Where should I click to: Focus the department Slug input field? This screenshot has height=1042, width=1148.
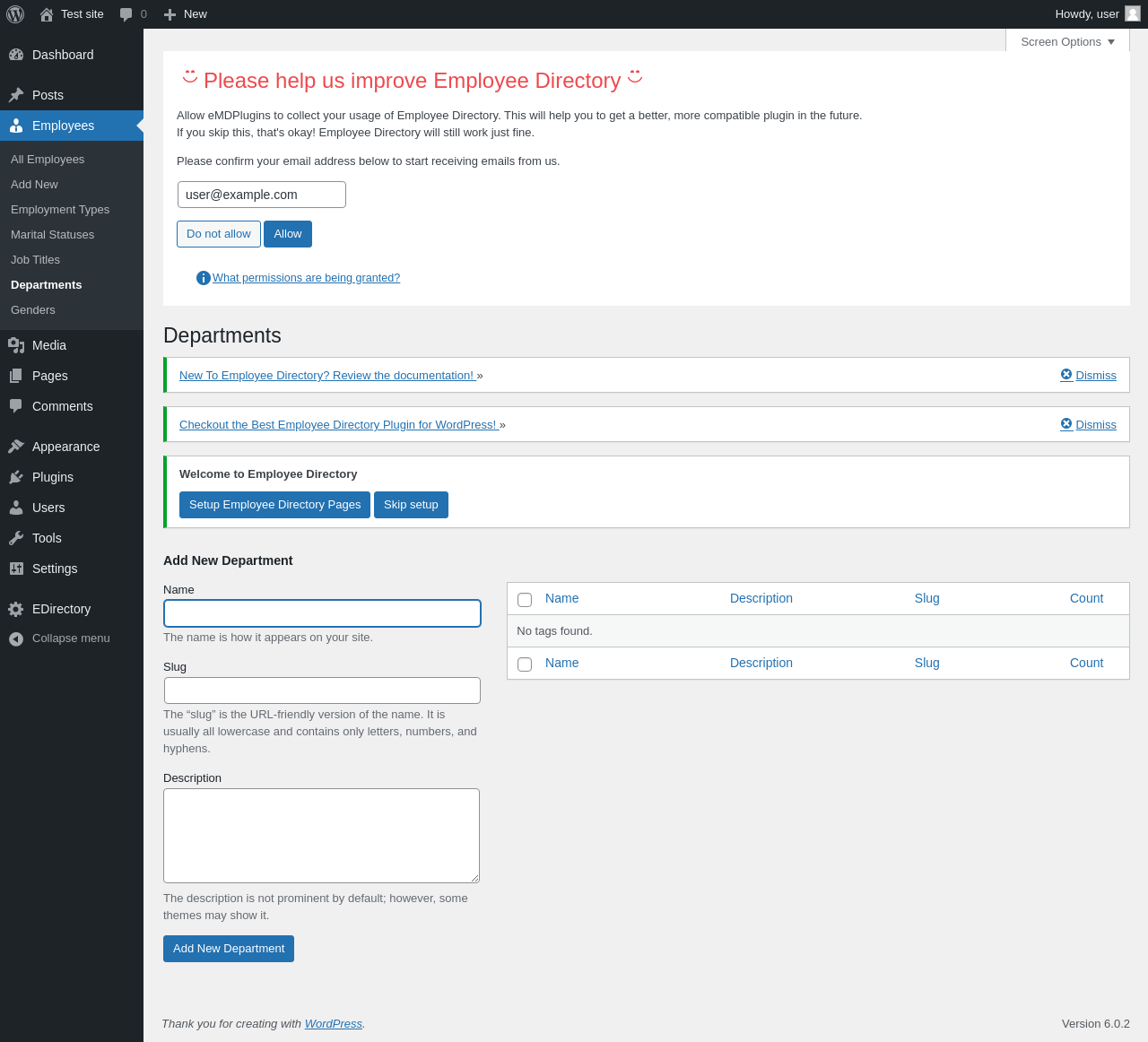coord(322,690)
